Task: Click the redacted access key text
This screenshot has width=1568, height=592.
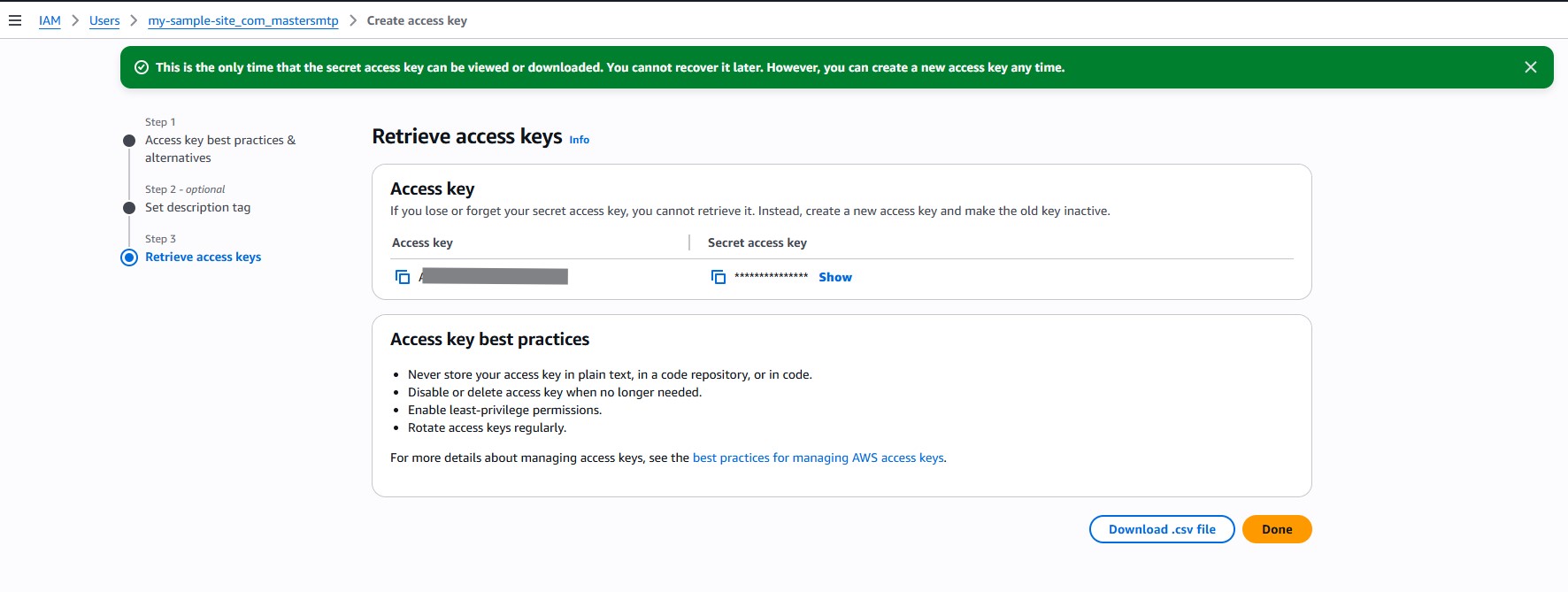Action: (494, 277)
